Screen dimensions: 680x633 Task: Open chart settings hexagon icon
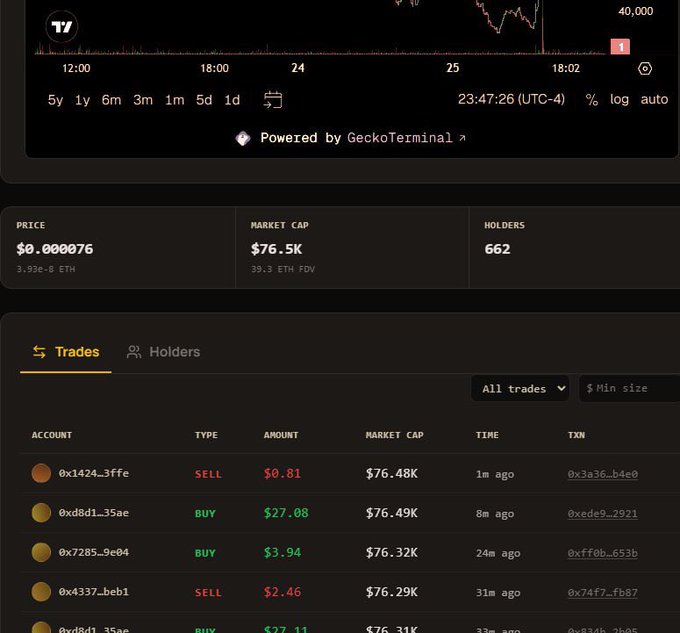point(645,69)
